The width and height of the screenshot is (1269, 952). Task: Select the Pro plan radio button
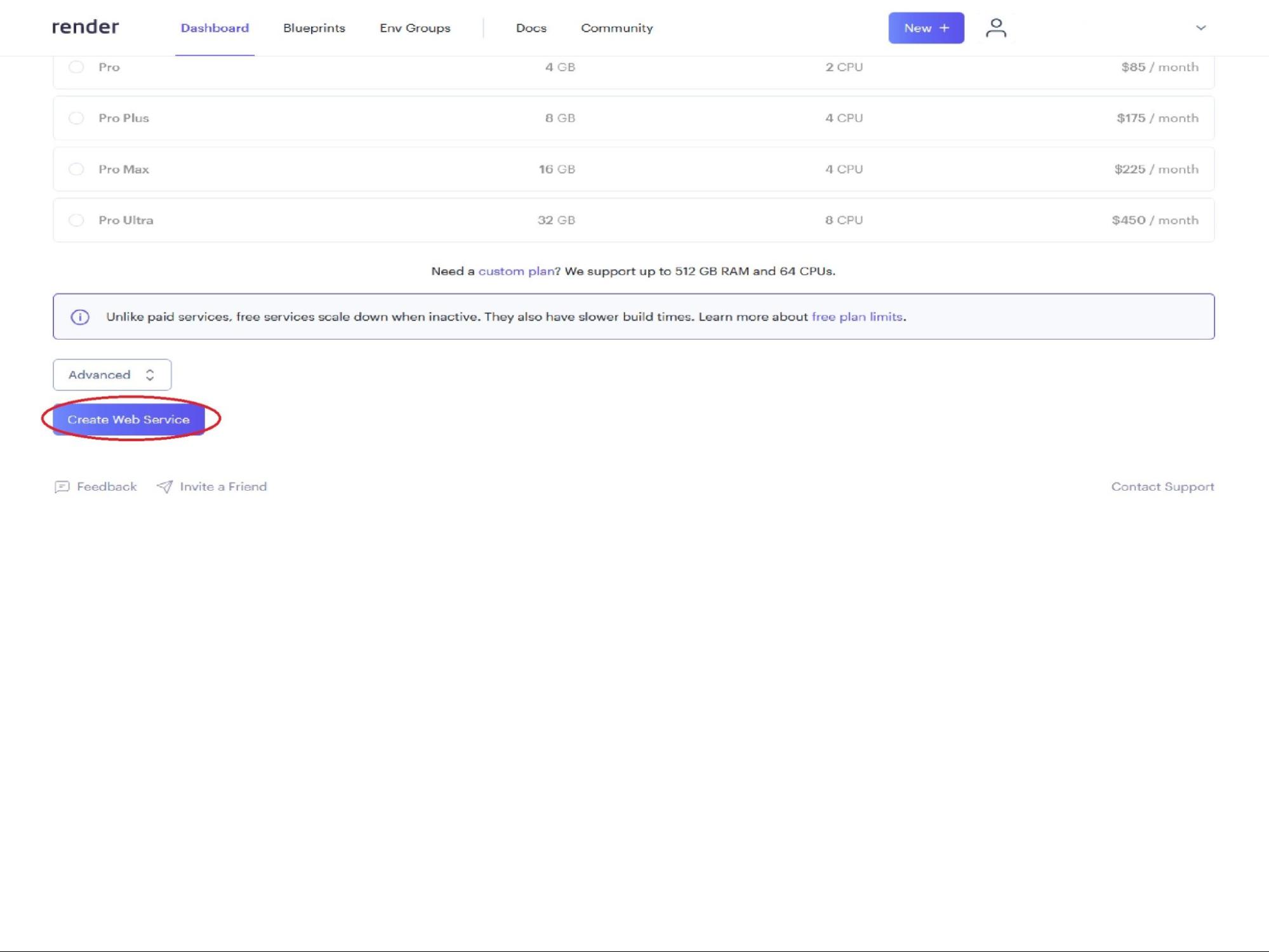(x=77, y=67)
